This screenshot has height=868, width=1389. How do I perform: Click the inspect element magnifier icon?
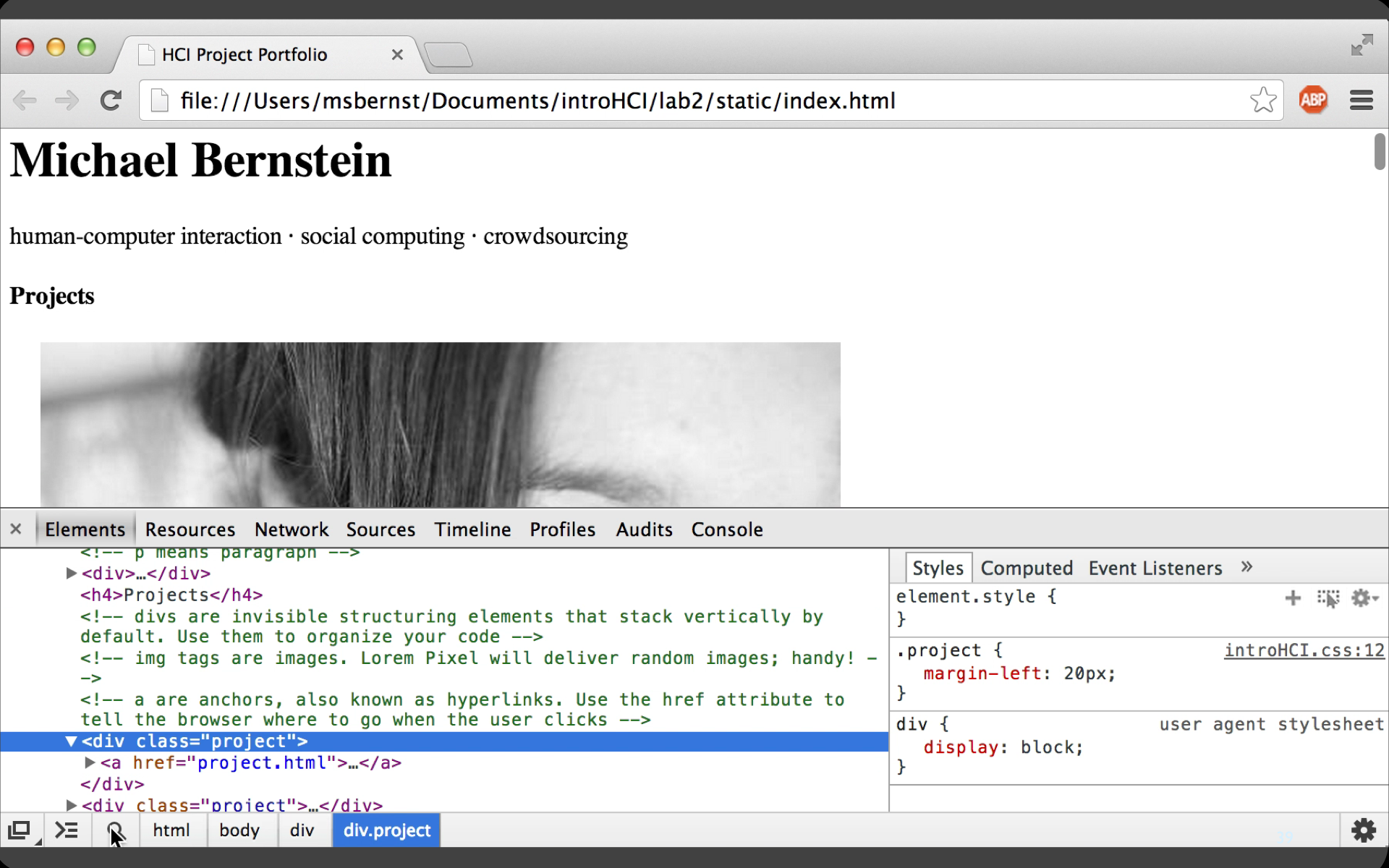pos(115,830)
